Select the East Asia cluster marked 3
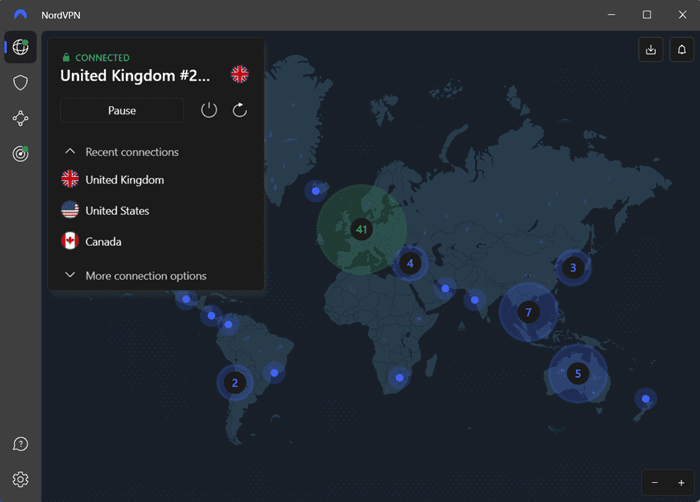Image resolution: width=700 pixels, height=502 pixels. coord(573,268)
